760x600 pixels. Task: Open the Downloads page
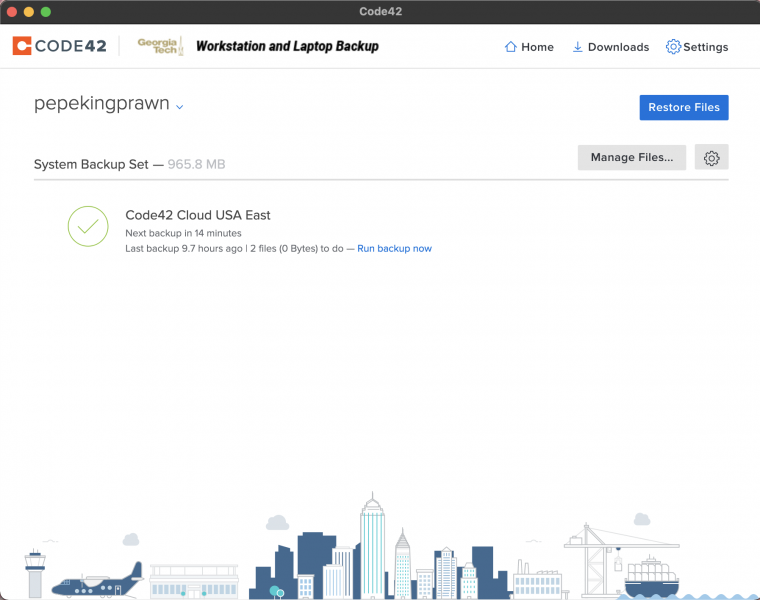[611, 47]
